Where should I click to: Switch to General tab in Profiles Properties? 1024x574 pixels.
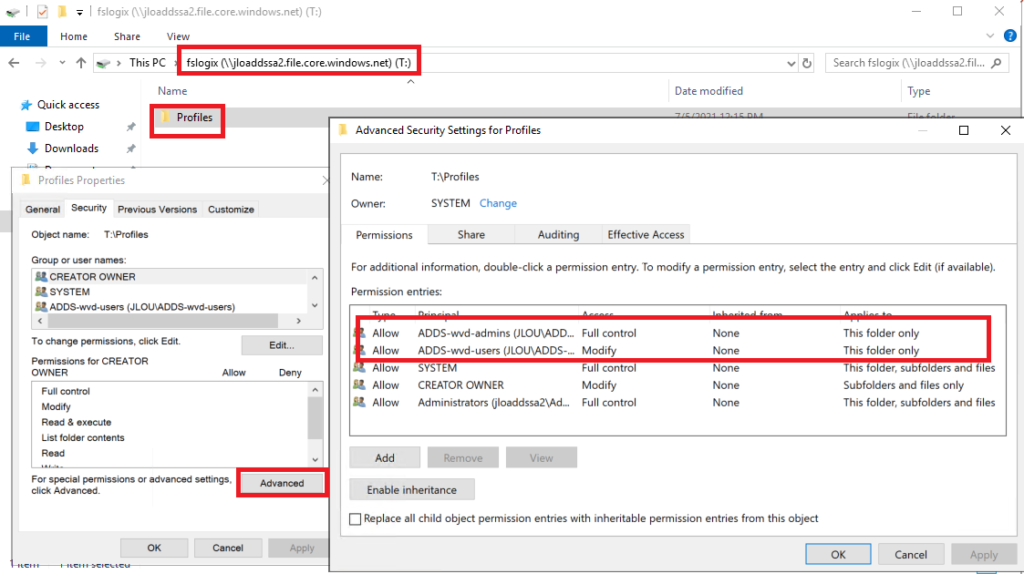pyautogui.click(x=42, y=209)
